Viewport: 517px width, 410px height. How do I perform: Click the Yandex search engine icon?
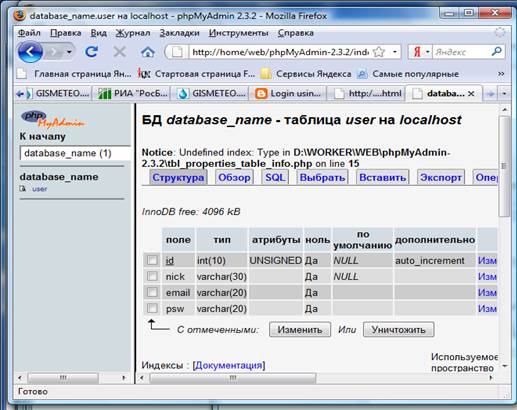coord(417,52)
